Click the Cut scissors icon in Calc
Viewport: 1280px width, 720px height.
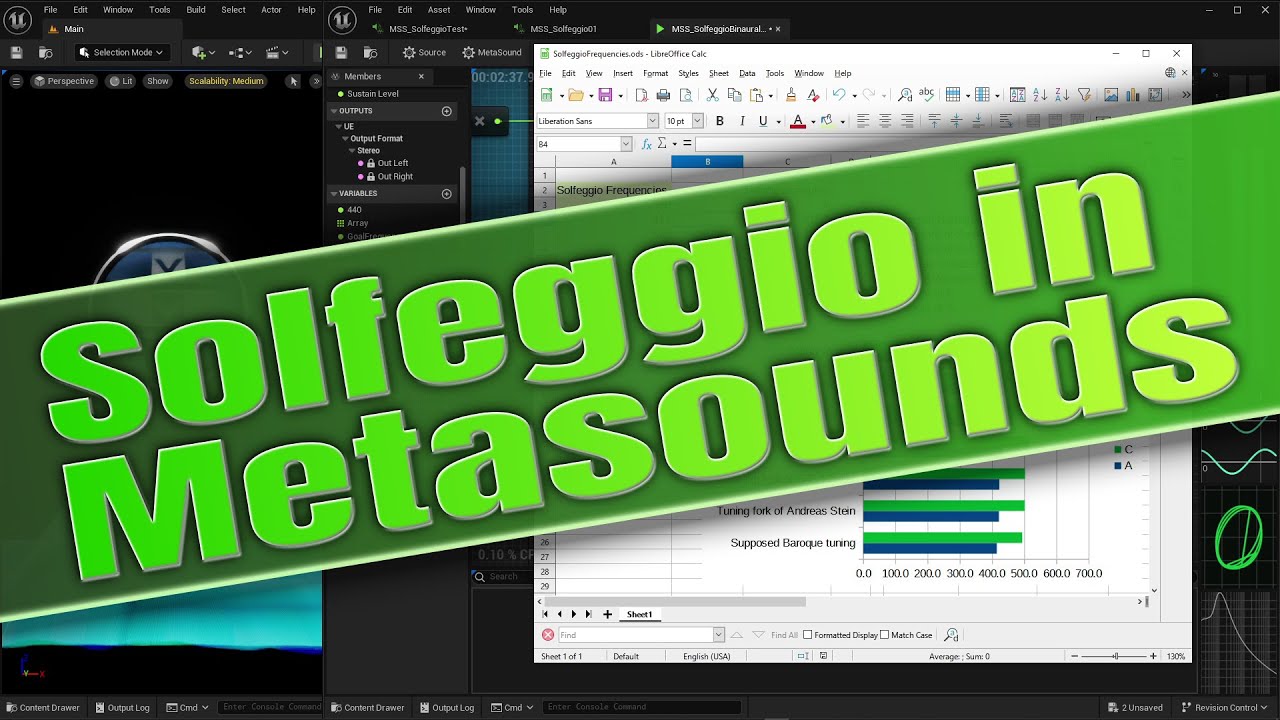[x=712, y=95]
